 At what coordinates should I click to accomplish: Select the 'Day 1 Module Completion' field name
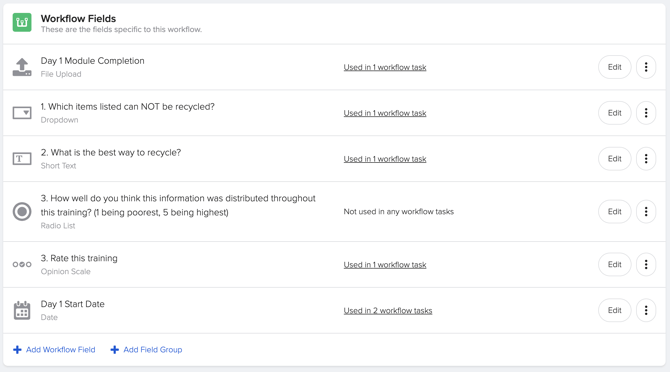pos(92,61)
